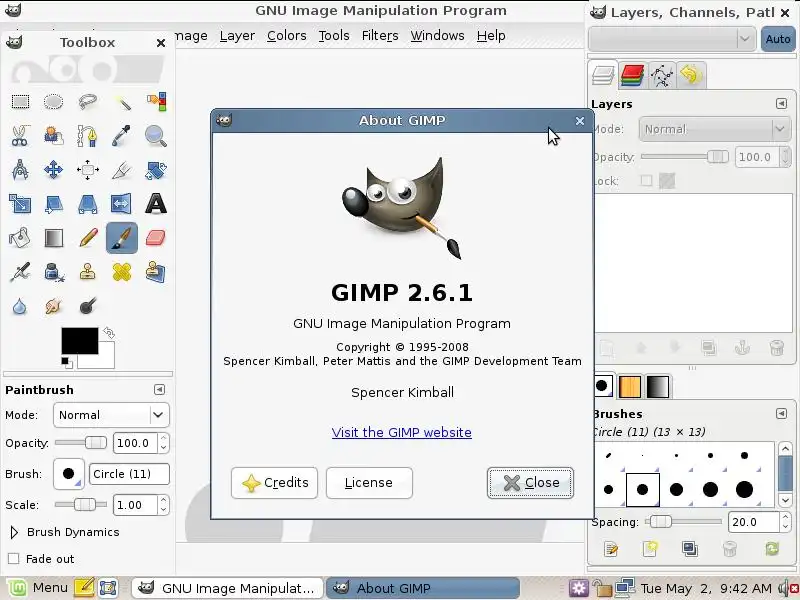Click the Close button in About GIMP
This screenshot has height=600, width=800.
coord(531,483)
